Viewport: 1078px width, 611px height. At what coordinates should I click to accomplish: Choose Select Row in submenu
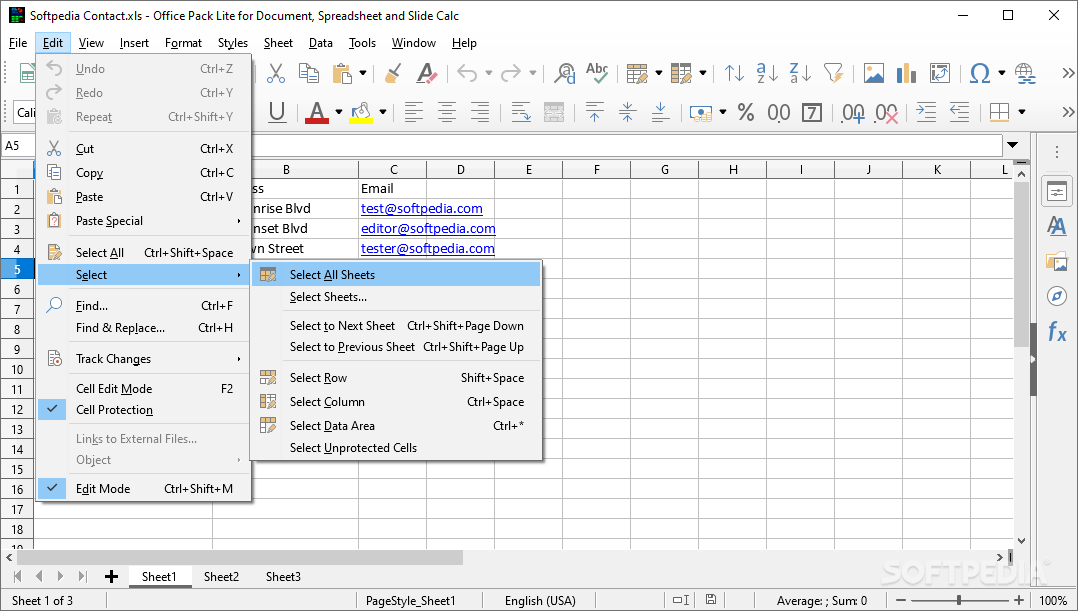coord(396,378)
